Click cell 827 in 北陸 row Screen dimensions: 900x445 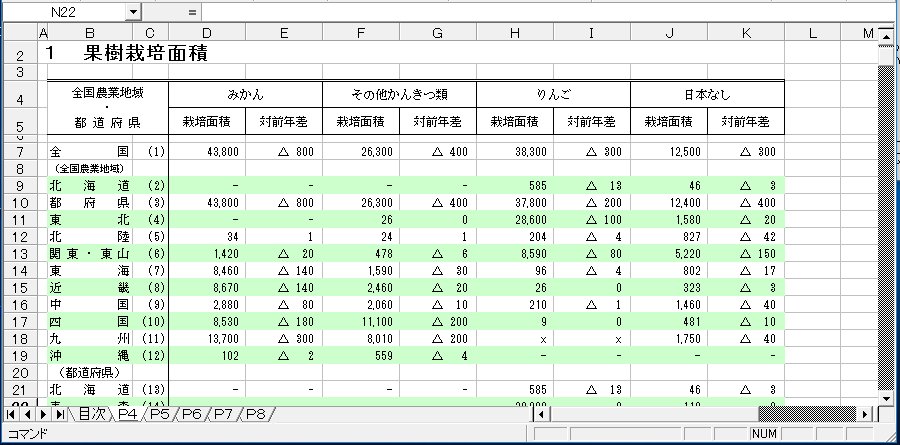(669, 237)
